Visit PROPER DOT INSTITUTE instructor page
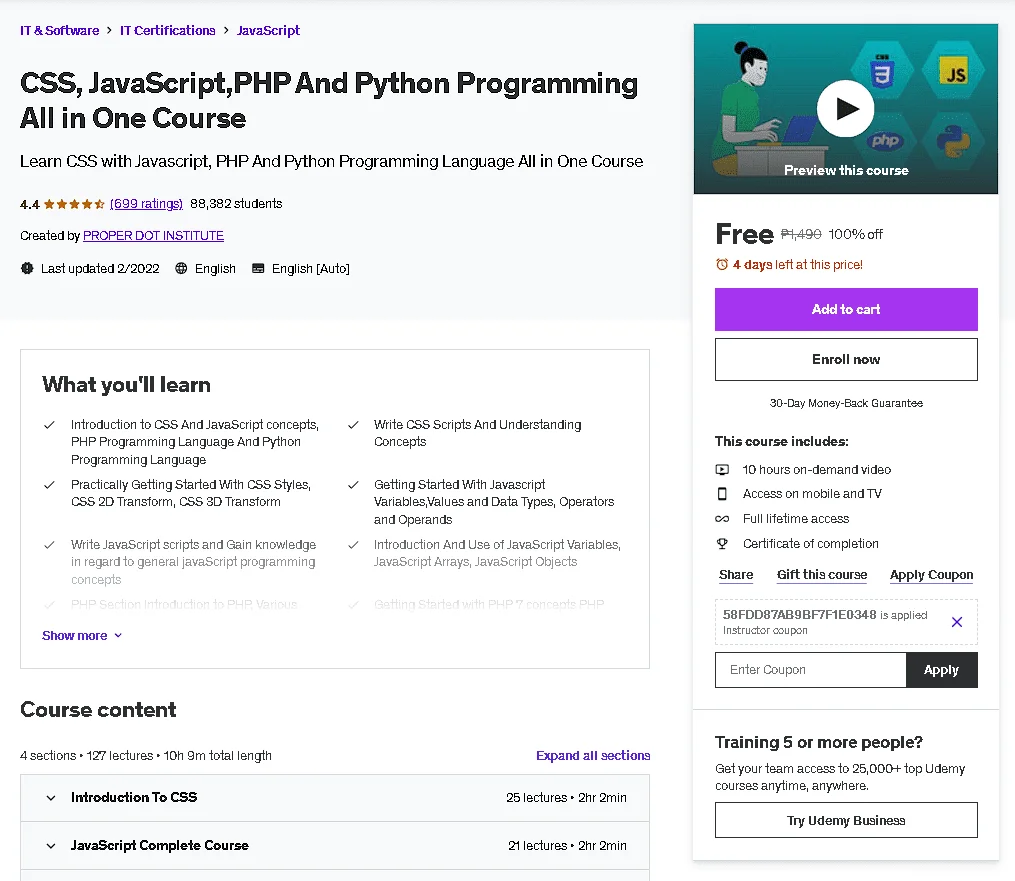 pos(153,236)
